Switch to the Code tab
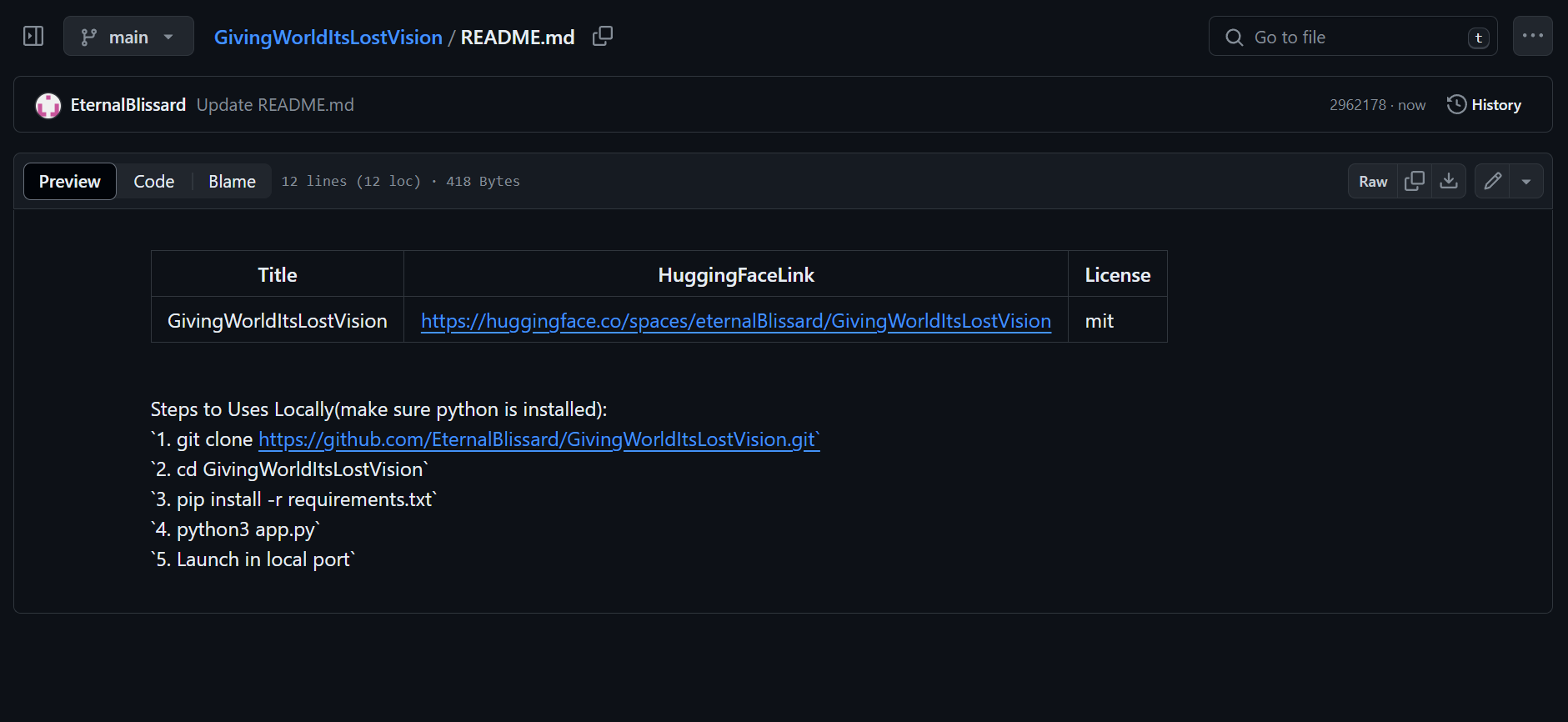 tap(154, 181)
